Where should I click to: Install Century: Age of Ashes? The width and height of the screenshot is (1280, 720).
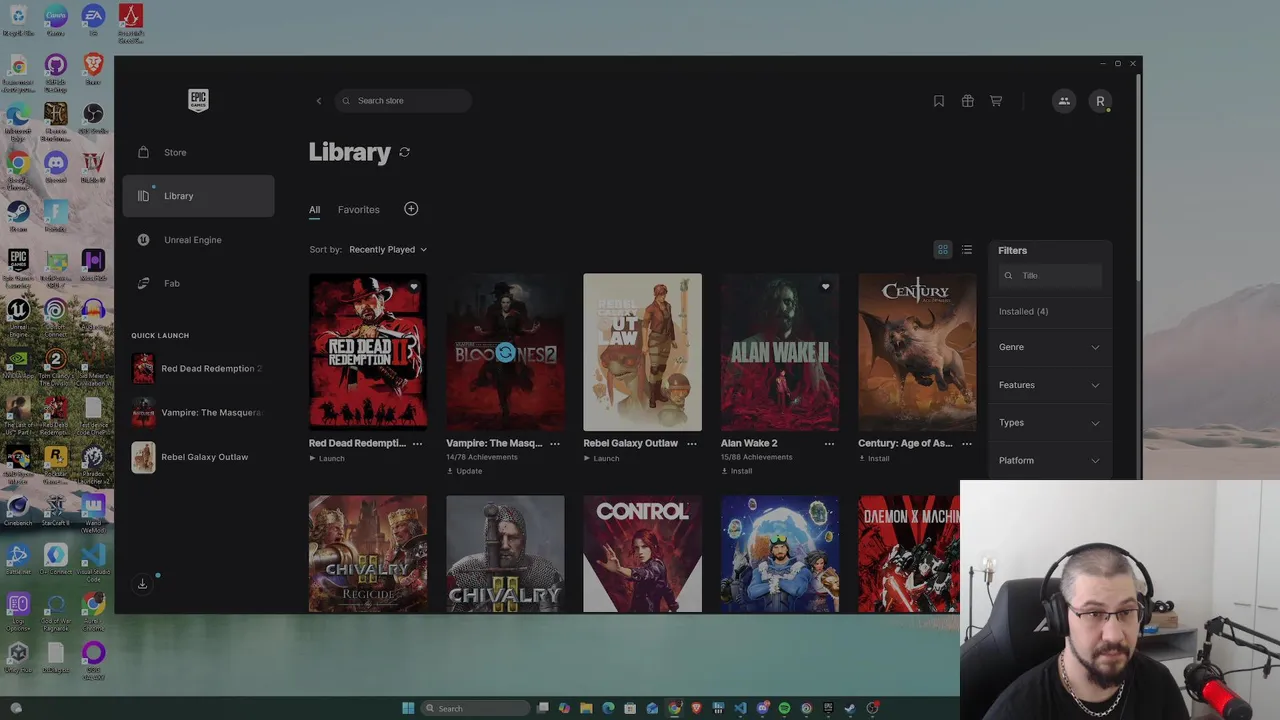point(873,459)
